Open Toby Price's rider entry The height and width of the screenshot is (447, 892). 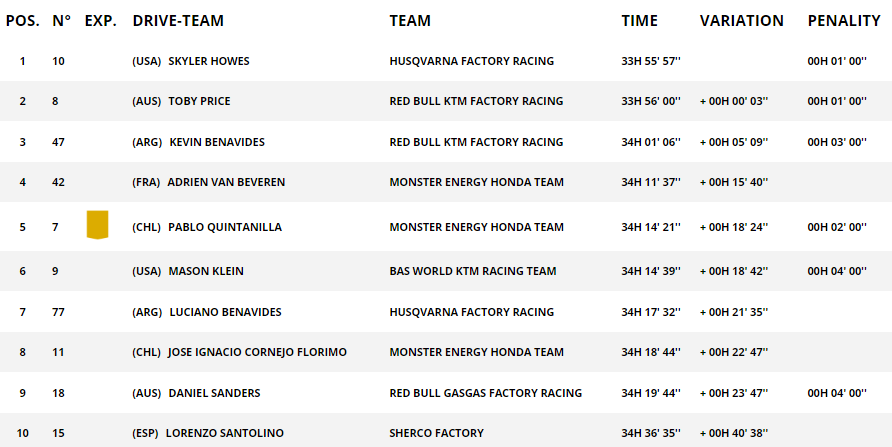pyautogui.click(x=199, y=101)
